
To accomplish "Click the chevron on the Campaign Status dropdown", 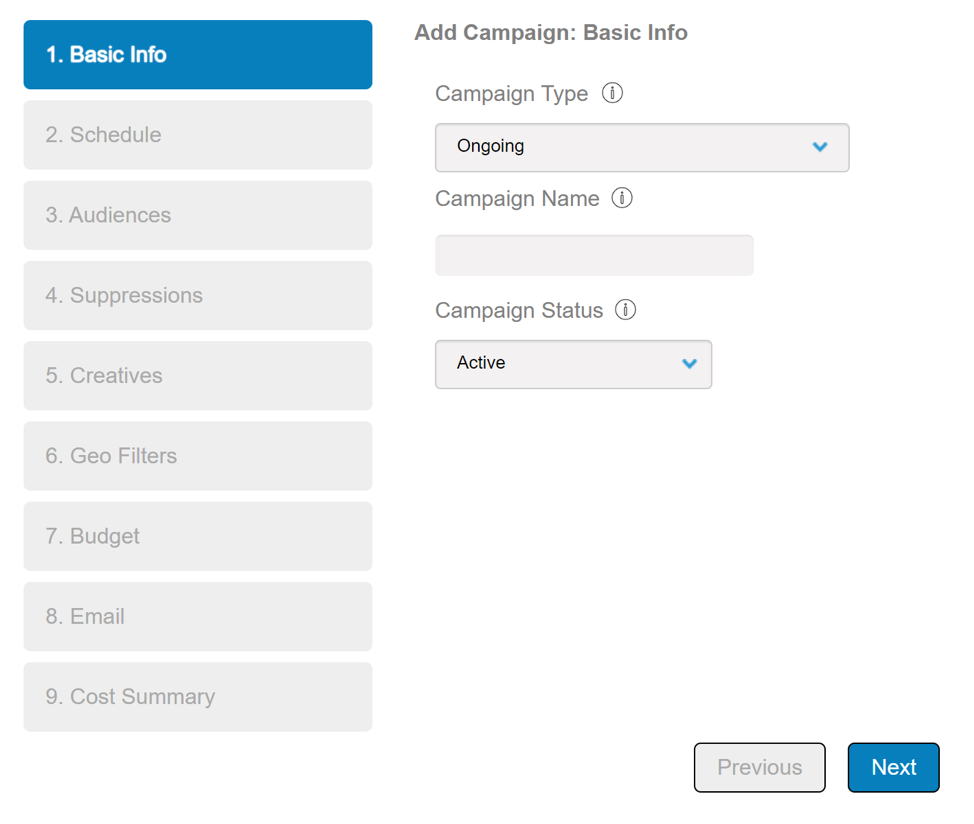I will (689, 364).
